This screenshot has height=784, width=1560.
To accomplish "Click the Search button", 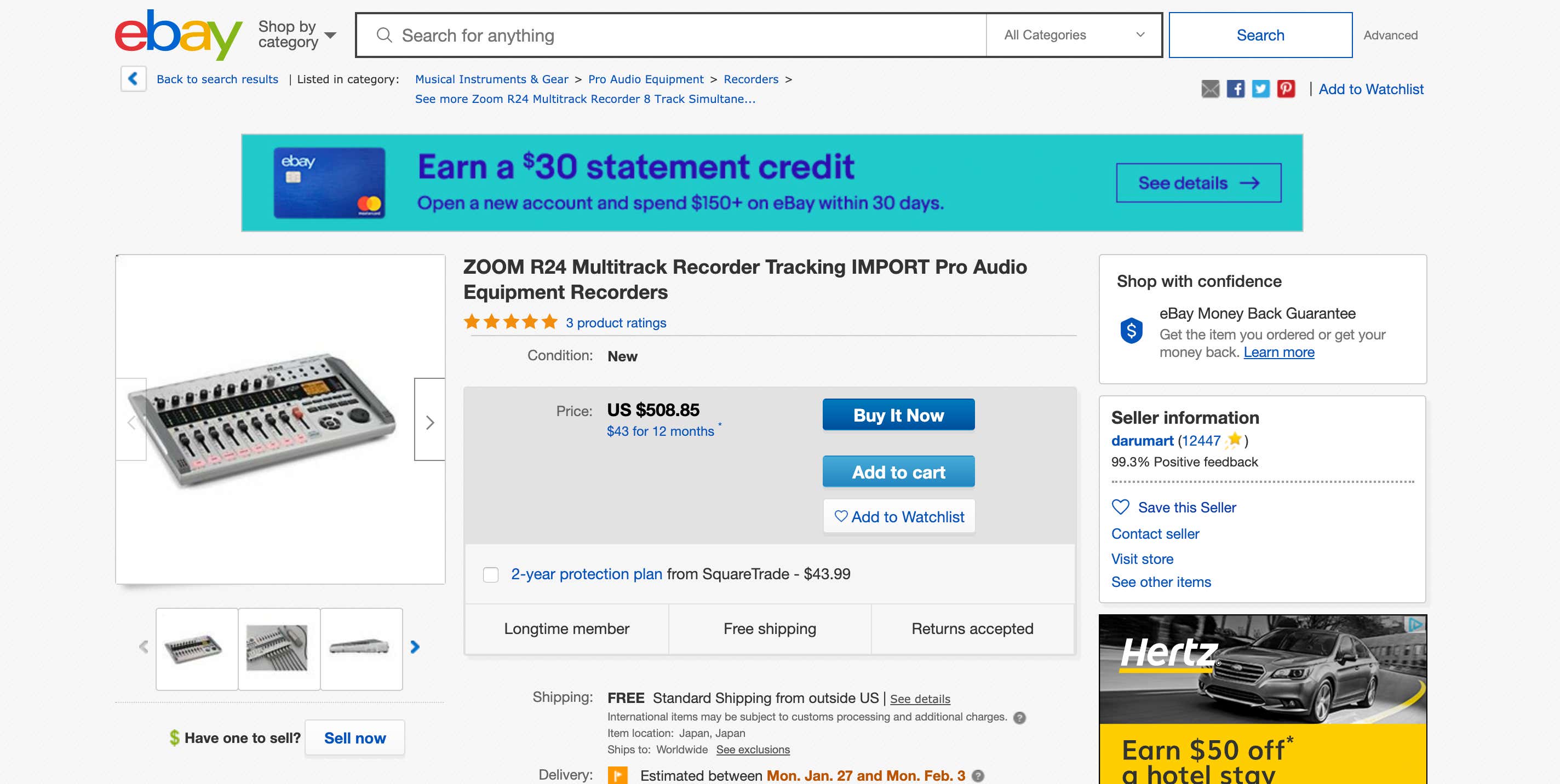I will [1260, 35].
